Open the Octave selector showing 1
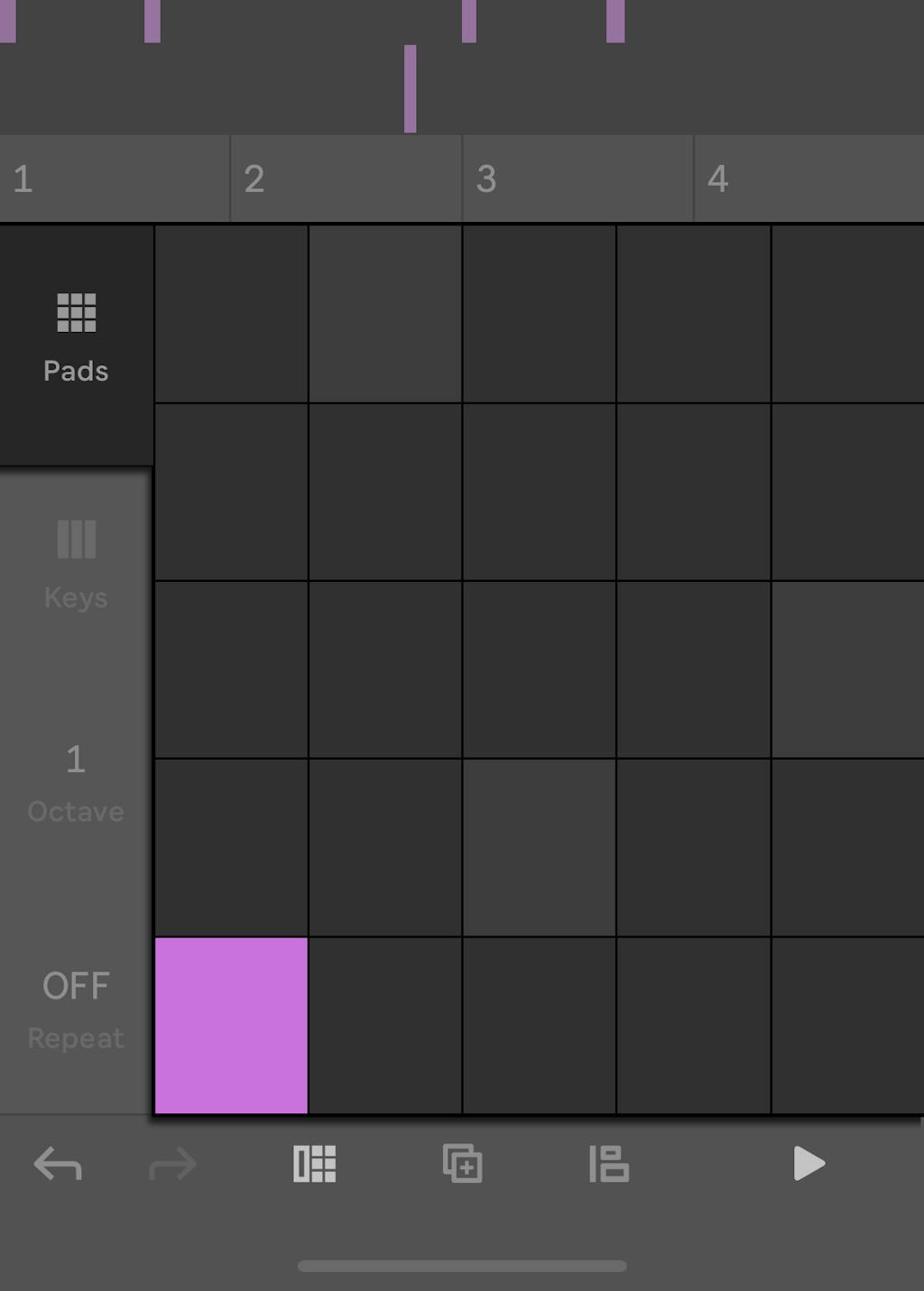Viewport: 924px width, 1291px height. click(76, 783)
